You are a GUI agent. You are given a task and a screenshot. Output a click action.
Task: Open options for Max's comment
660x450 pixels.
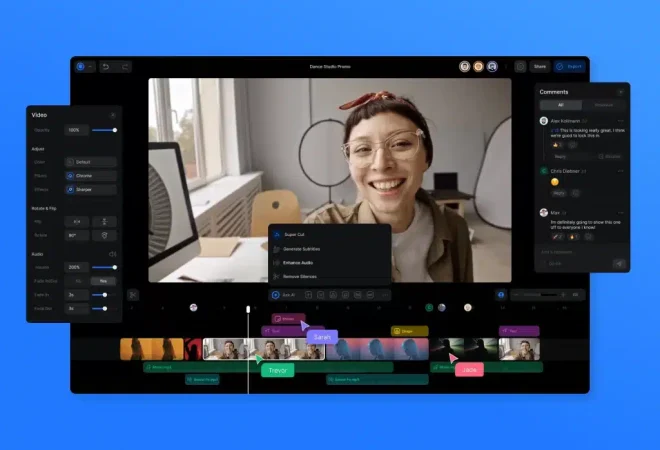point(620,213)
